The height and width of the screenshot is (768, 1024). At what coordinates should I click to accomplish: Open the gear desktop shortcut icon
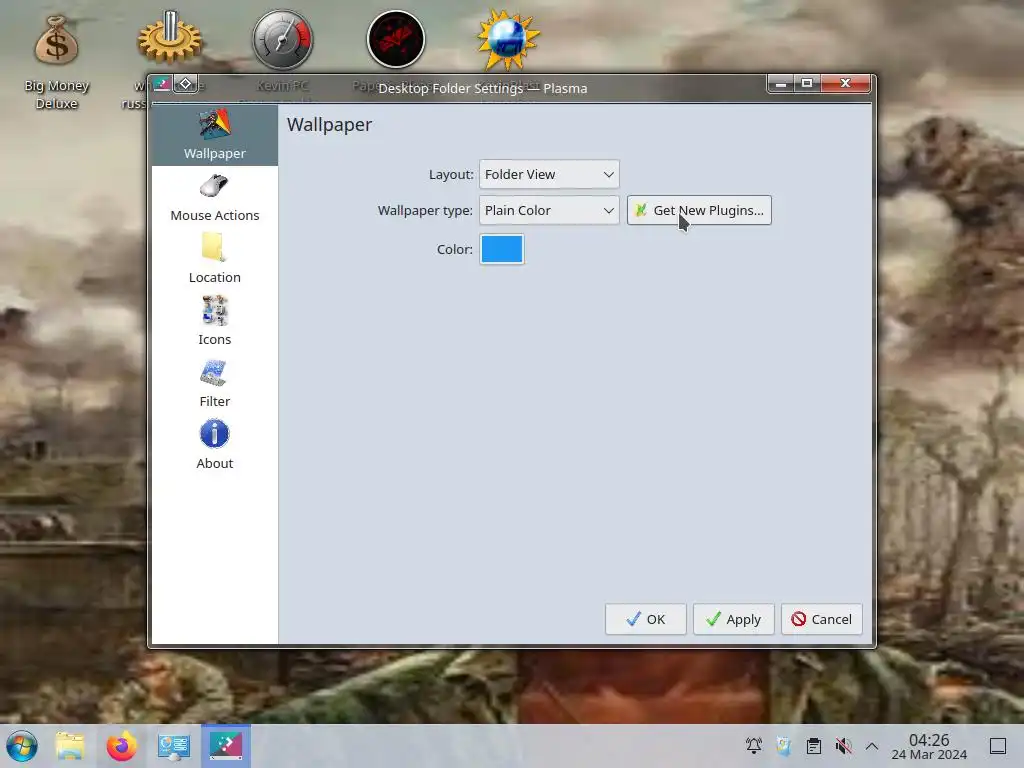170,39
